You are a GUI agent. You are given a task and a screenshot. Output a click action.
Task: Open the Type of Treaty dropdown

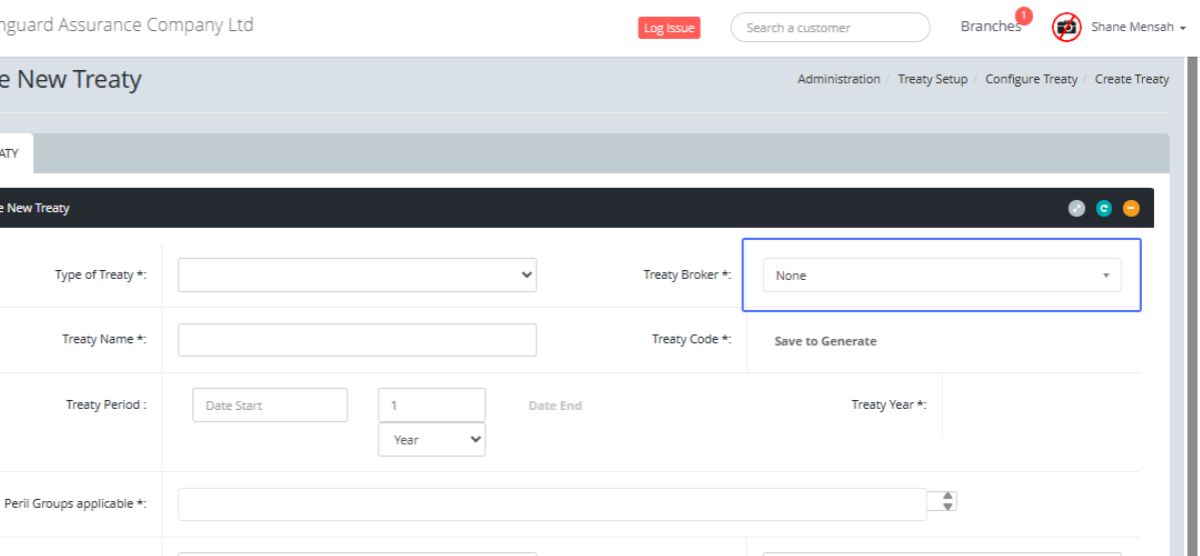click(x=357, y=275)
